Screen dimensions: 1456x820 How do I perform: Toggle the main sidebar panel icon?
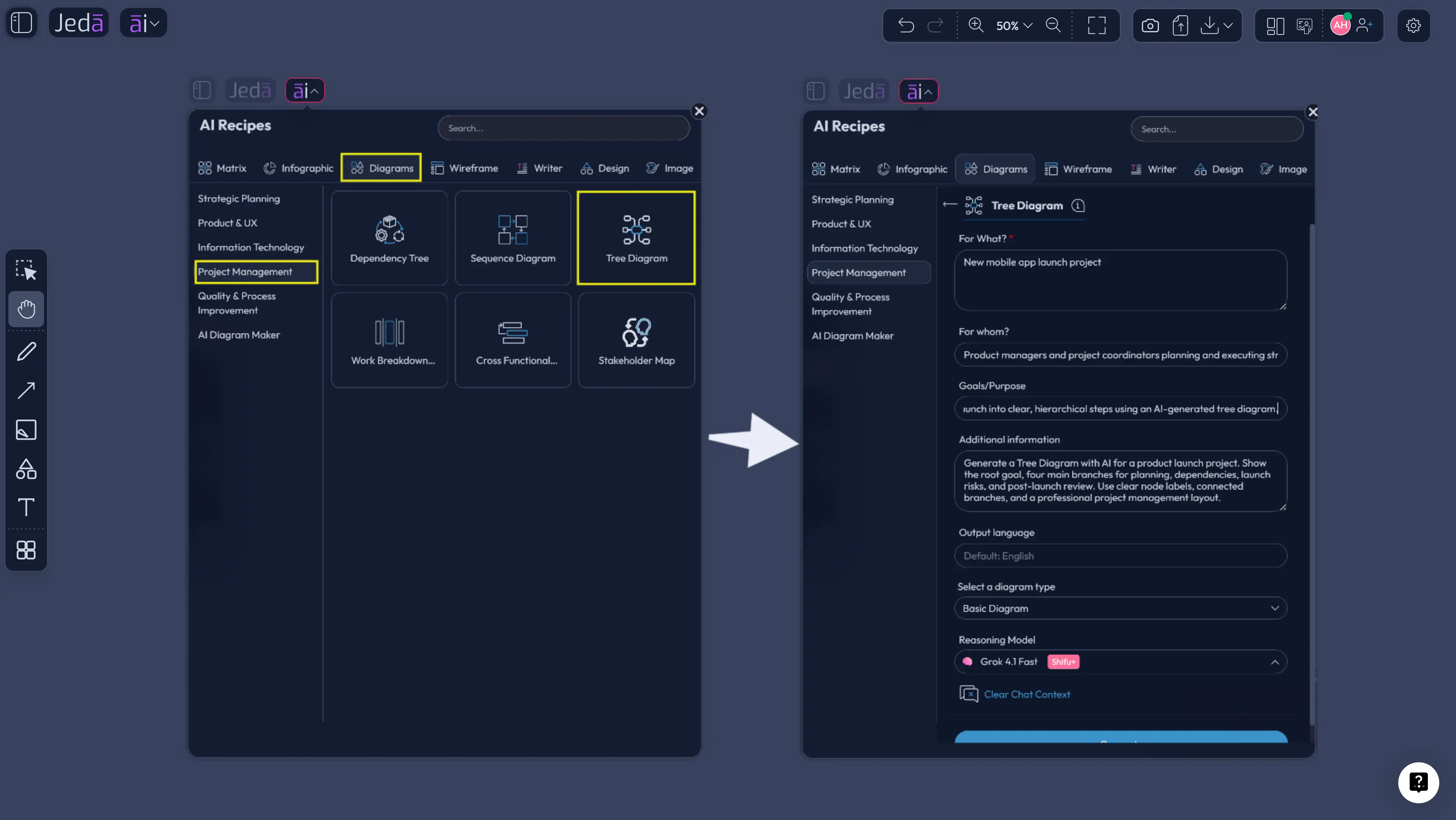click(x=22, y=23)
